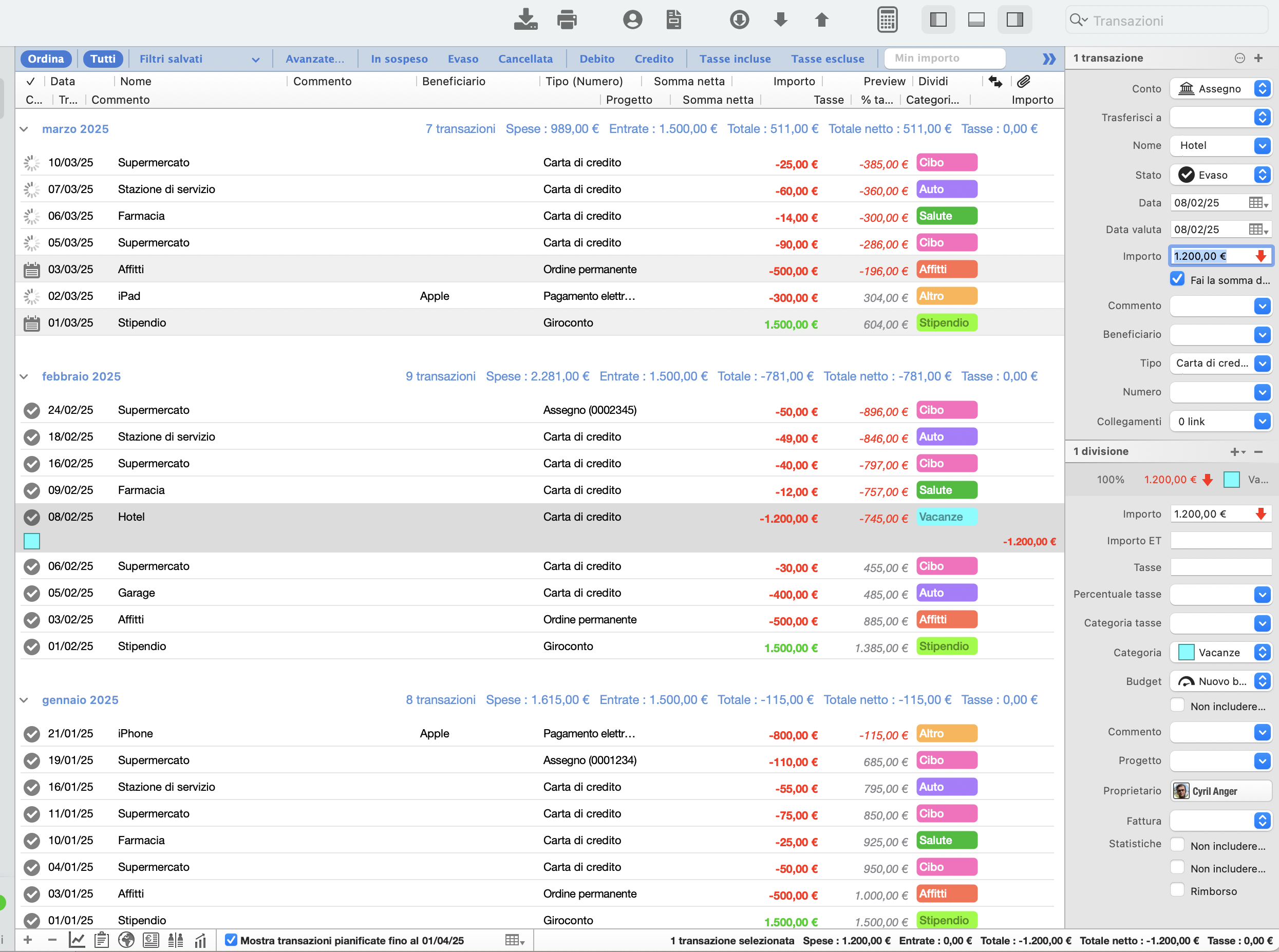This screenshot has height=952, width=1279.
Task: Collapse the febbraio 2025 group
Action: tap(24, 376)
